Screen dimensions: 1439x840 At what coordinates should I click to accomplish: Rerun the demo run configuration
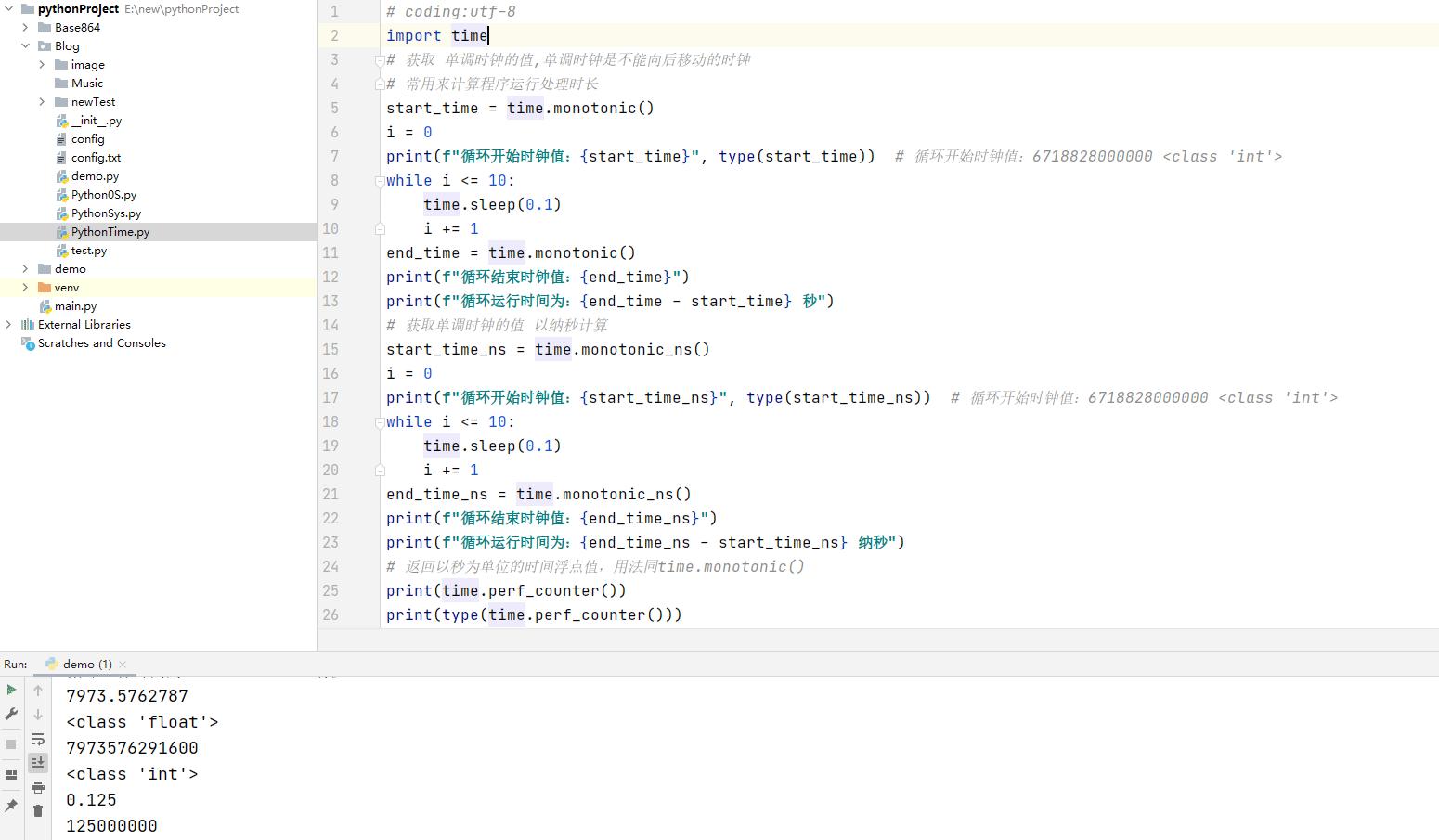coord(11,690)
